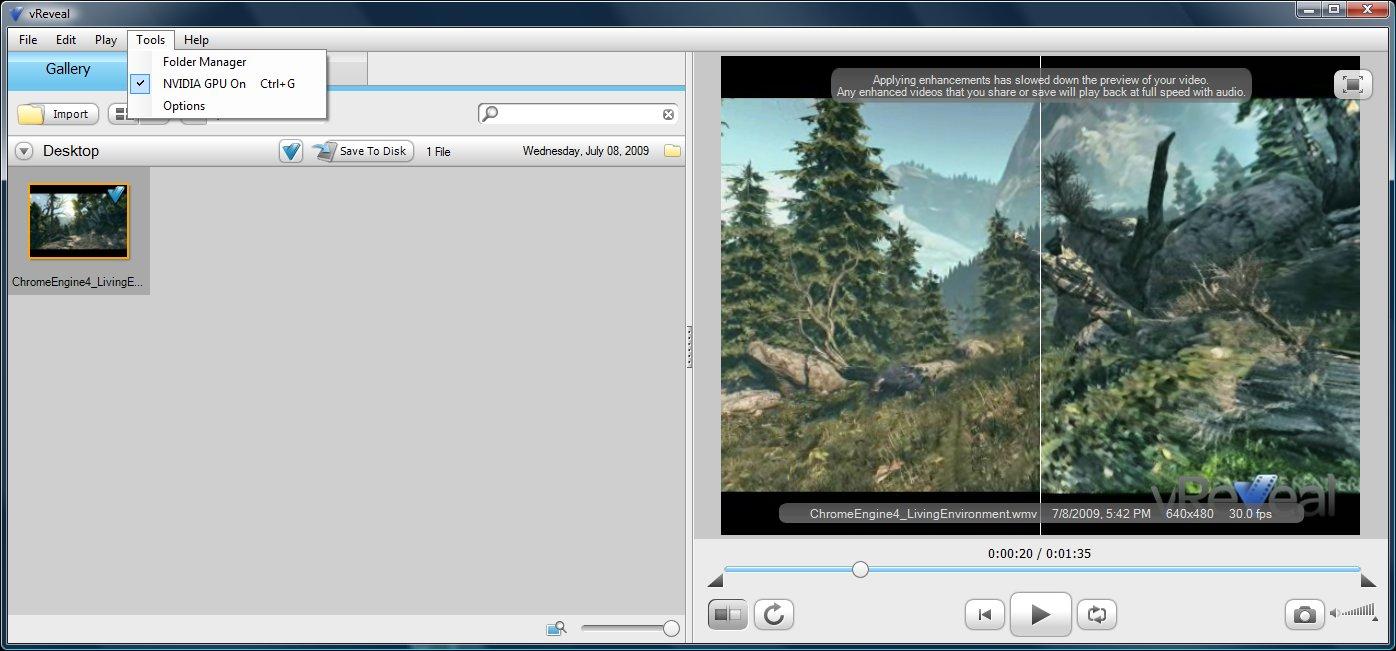The height and width of the screenshot is (651, 1396).
Task: Click the search magnifier icon
Action: tap(490, 114)
